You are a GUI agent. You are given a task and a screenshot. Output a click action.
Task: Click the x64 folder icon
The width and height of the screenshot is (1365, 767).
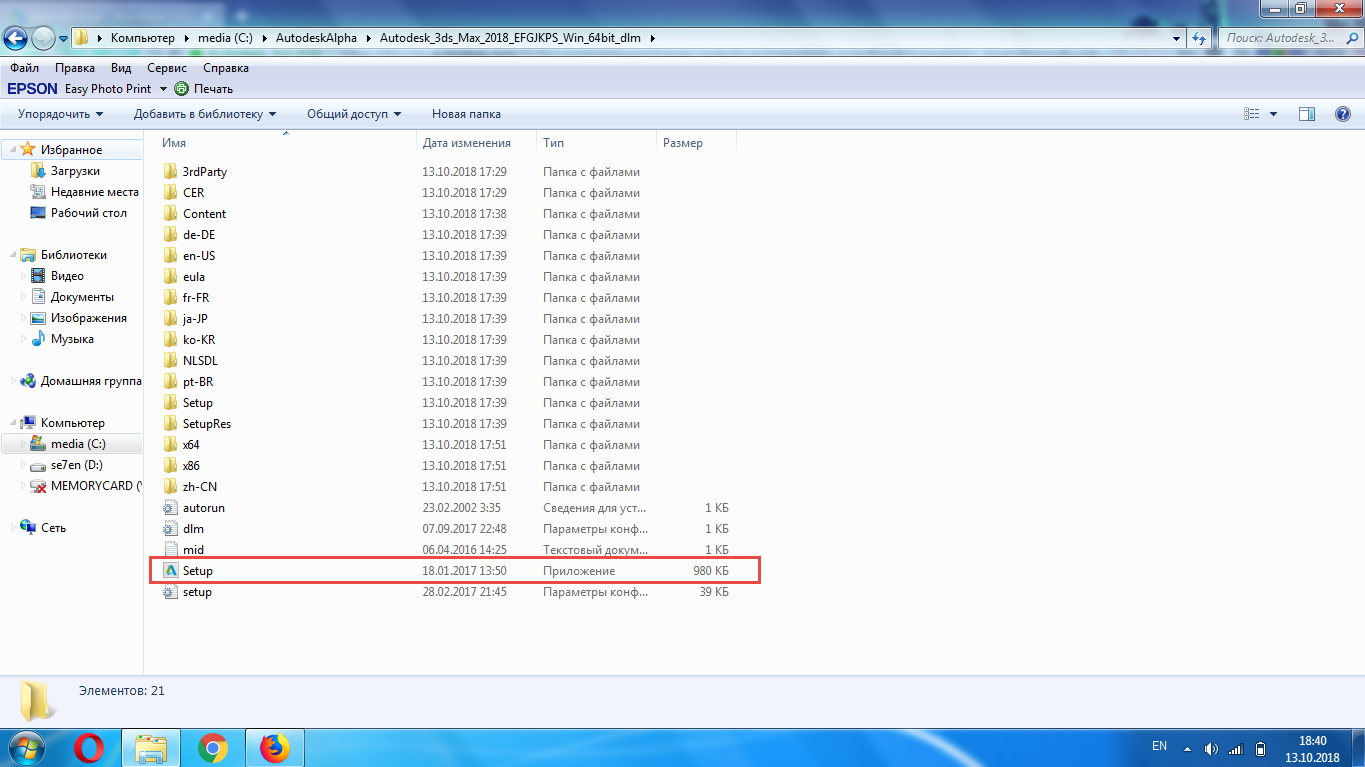(x=170, y=445)
